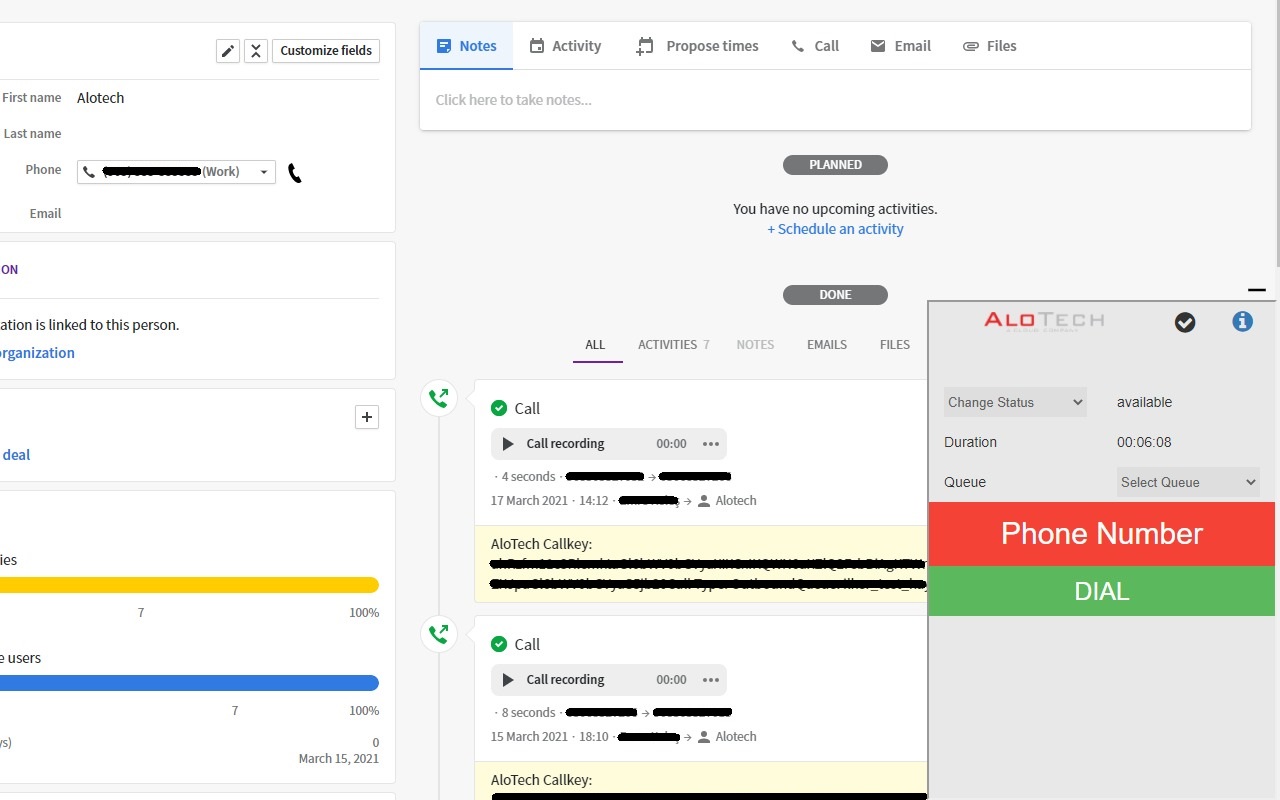
Task: Open more options on 15 March recording
Action: [x=711, y=680]
